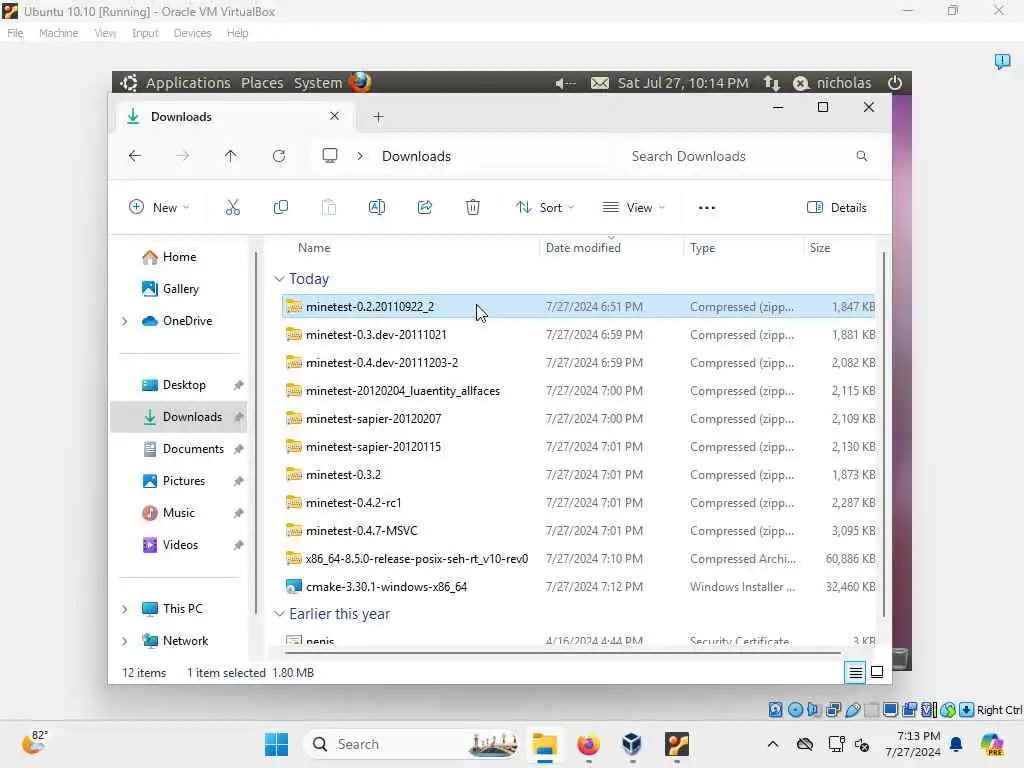The image size is (1024, 768).
Task: Sort by the Name column header
Action: point(314,248)
